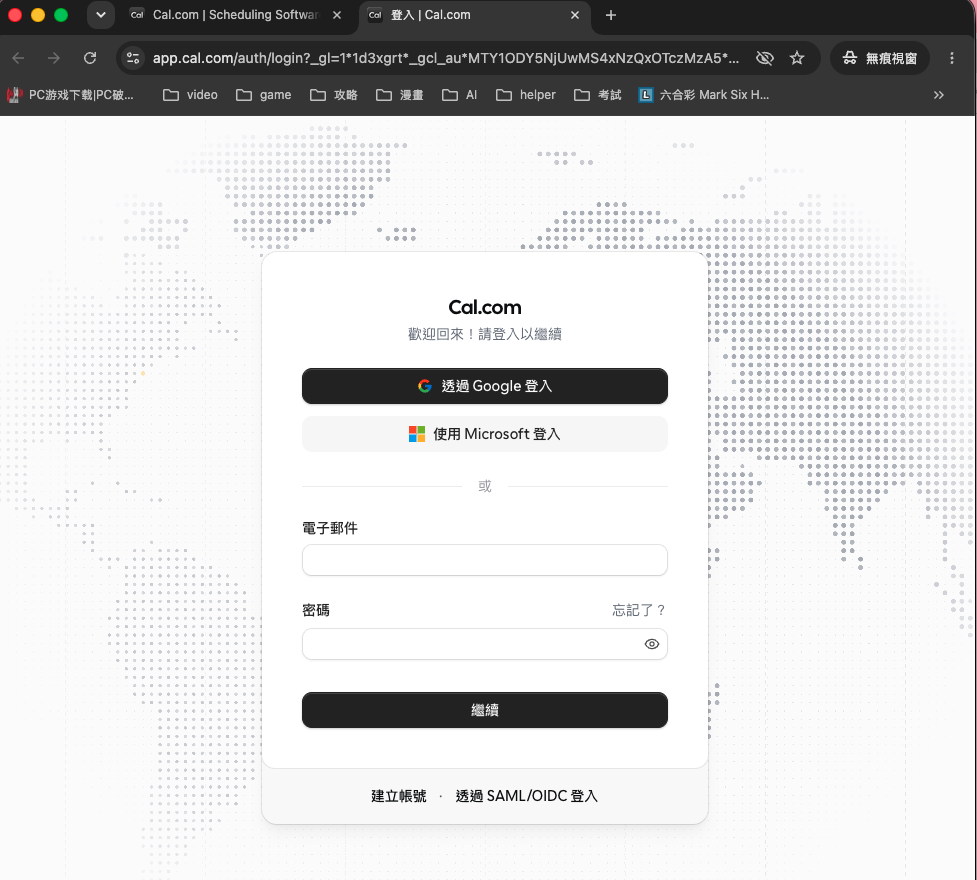This screenshot has height=880, width=977.
Task: Click the tracking protection eye-slash icon
Action: pyautogui.click(x=765, y=58)
